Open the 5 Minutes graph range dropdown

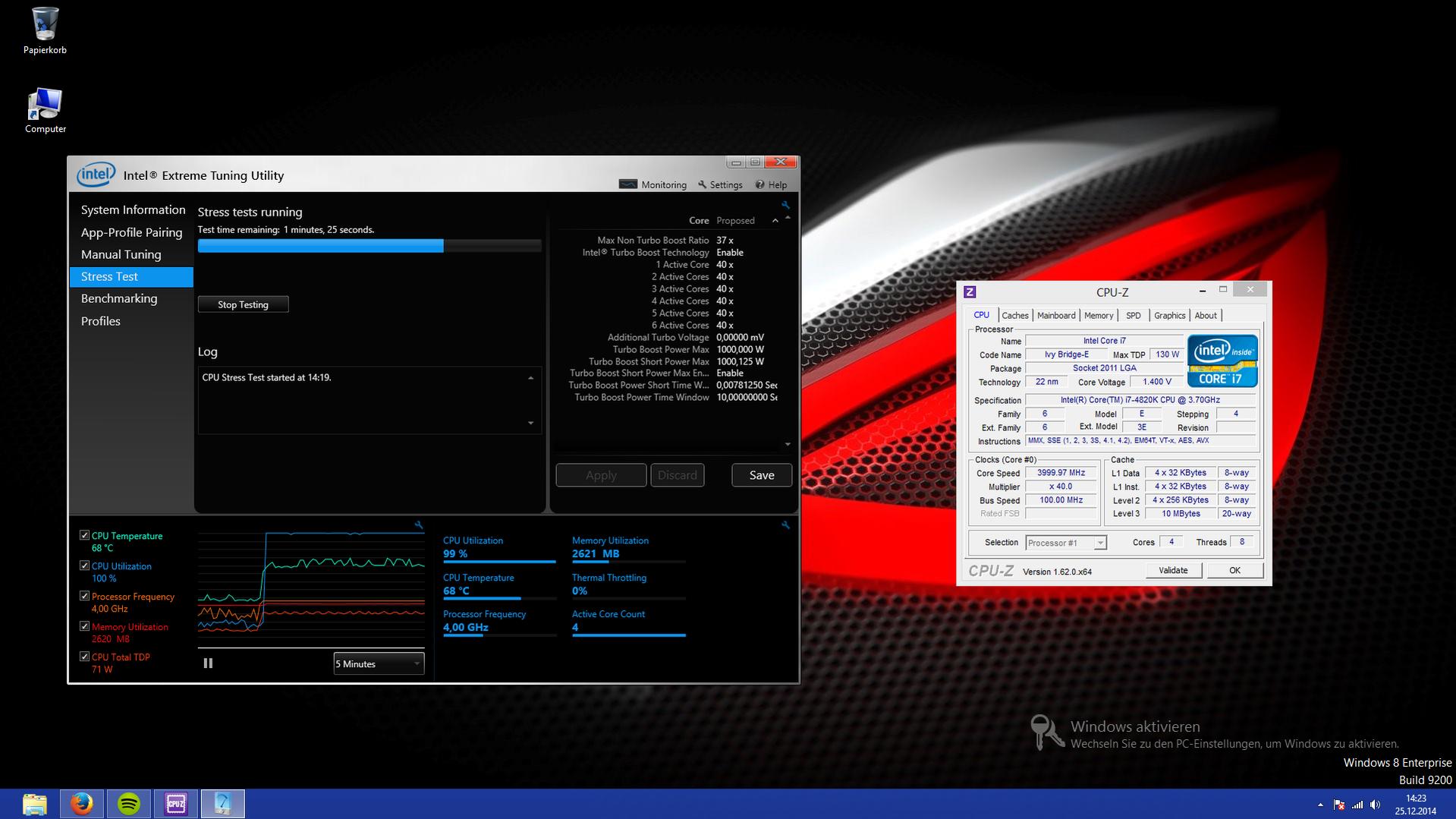coord(379,663)
